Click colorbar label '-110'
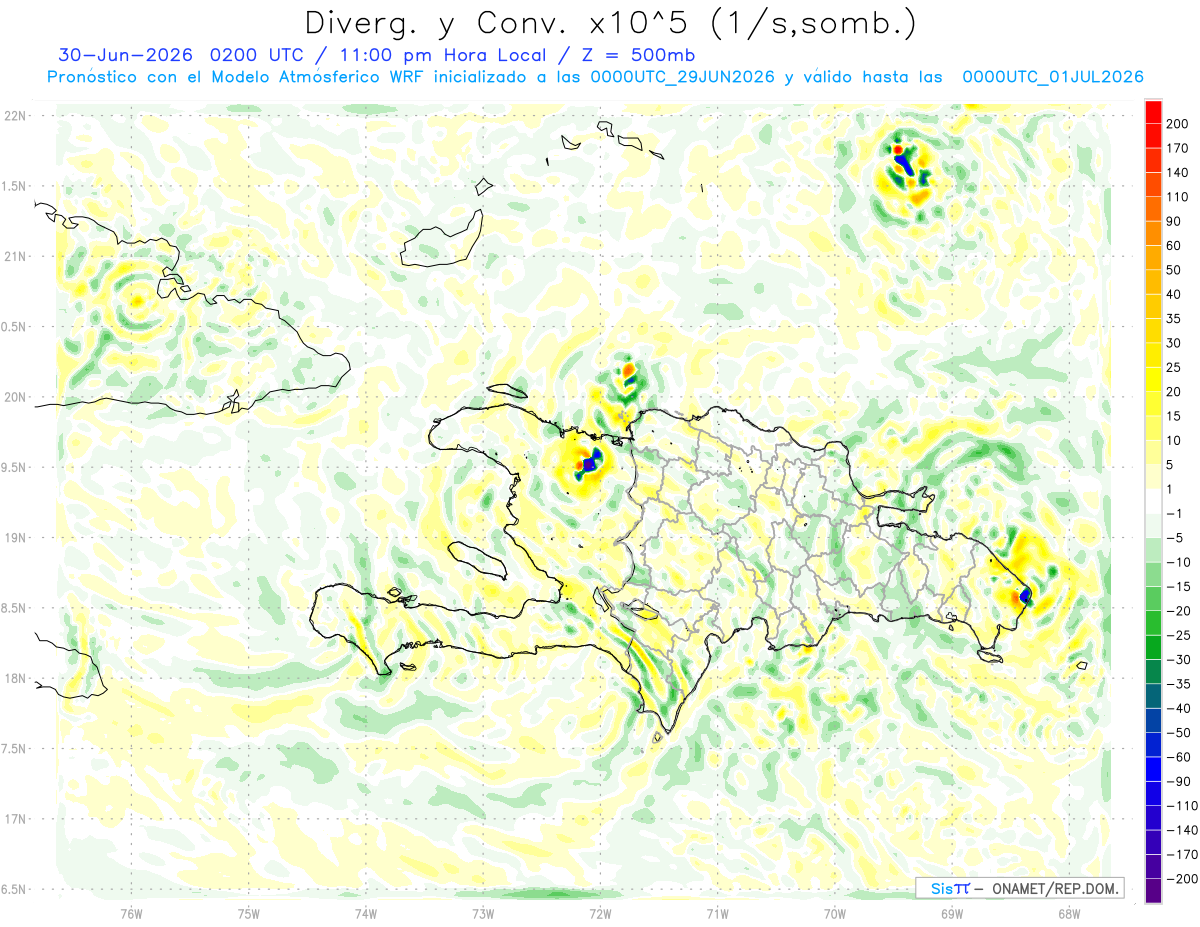Viewport: 1200px width, 927px height. [1181, 806]
